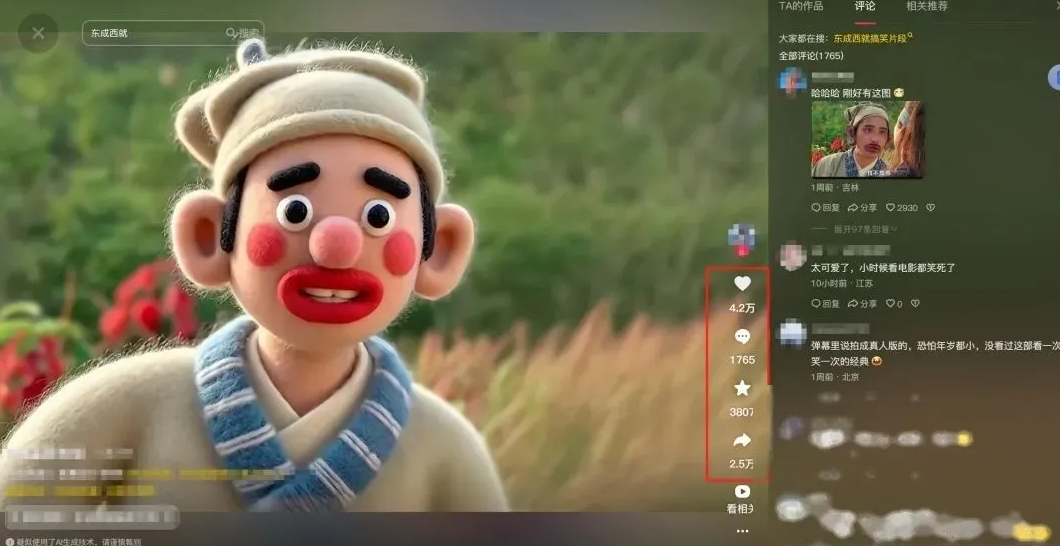Close the video viewer with the X button
The height and width of the screenshot is (546, 1060).
click(x=38, y=33)
